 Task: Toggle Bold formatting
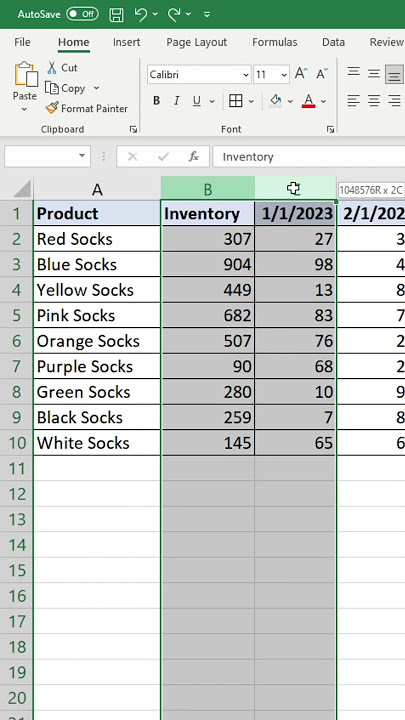156,101
